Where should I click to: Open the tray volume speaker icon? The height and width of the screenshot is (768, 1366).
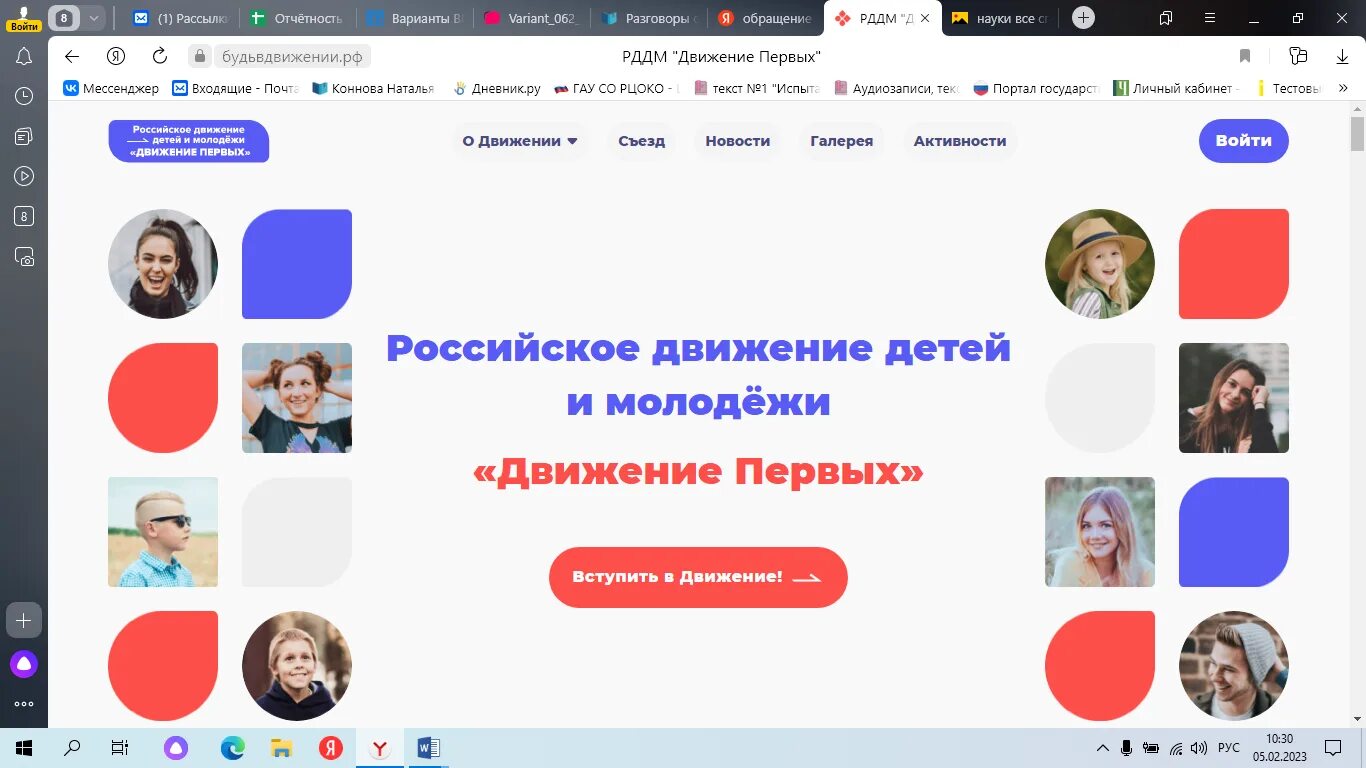click(1199, 748)
